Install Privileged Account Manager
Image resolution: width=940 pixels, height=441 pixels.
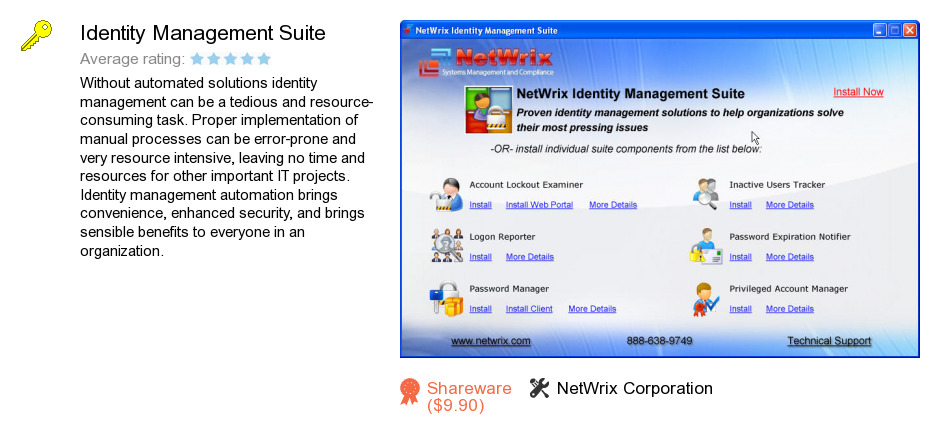point(740,309)
